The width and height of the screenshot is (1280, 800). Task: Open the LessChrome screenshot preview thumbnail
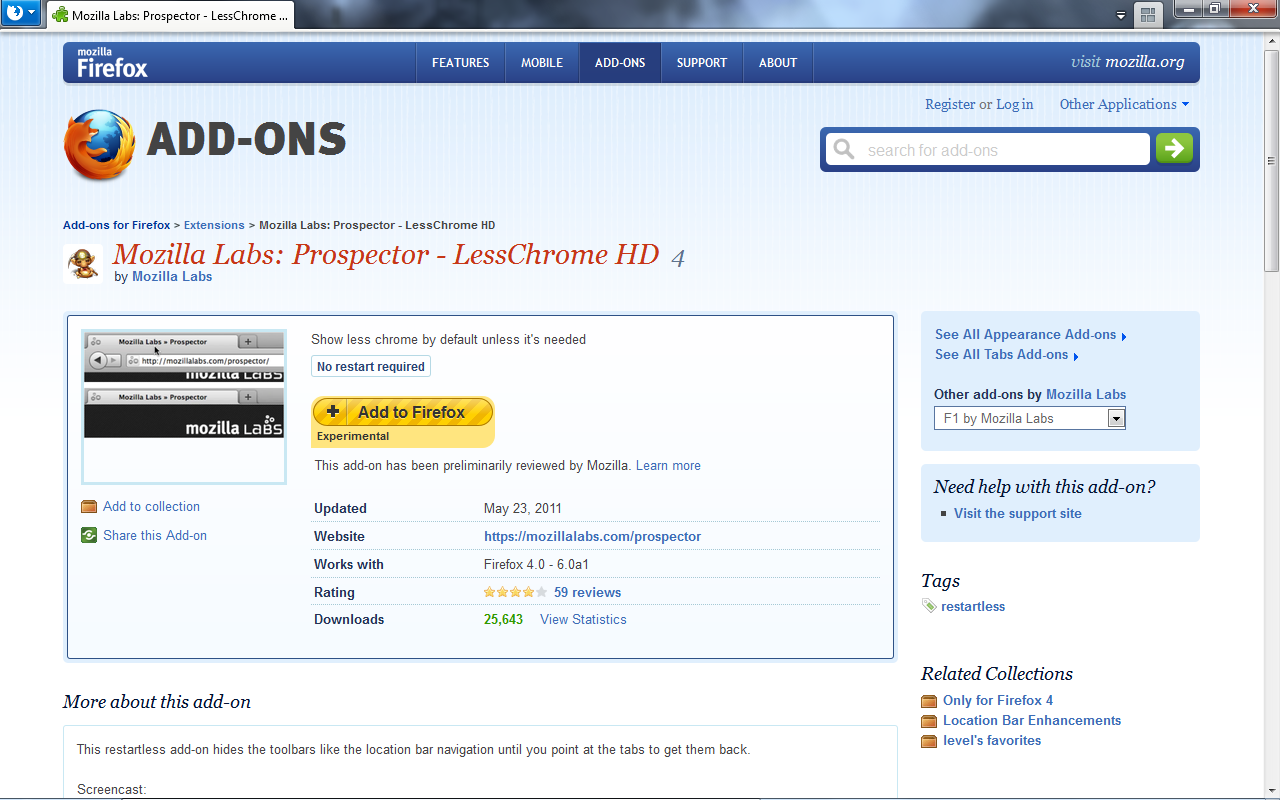point(184,405)
